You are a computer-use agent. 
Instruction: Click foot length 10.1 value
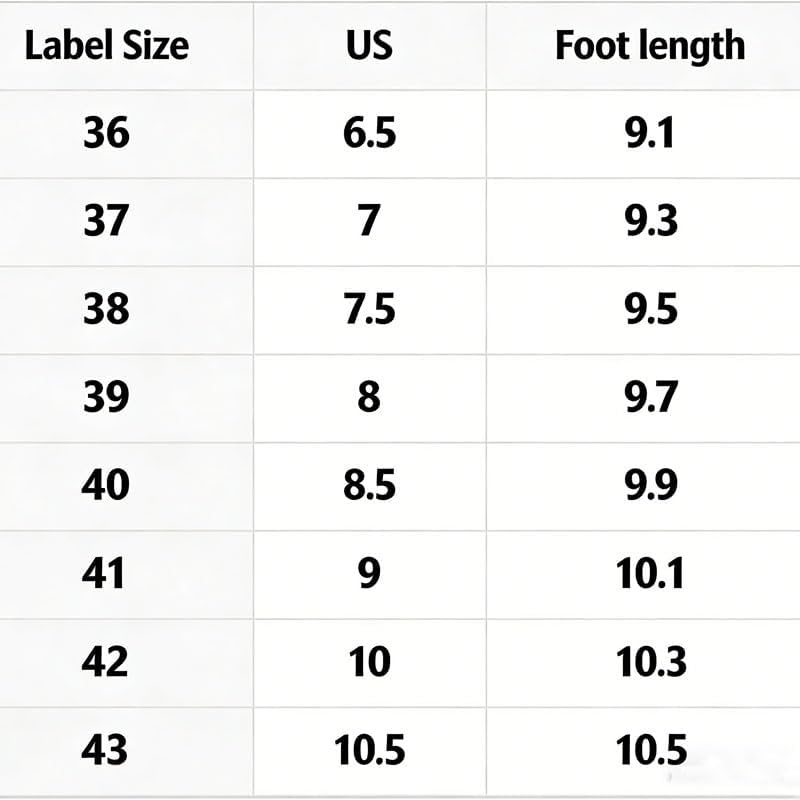point(650,573)
